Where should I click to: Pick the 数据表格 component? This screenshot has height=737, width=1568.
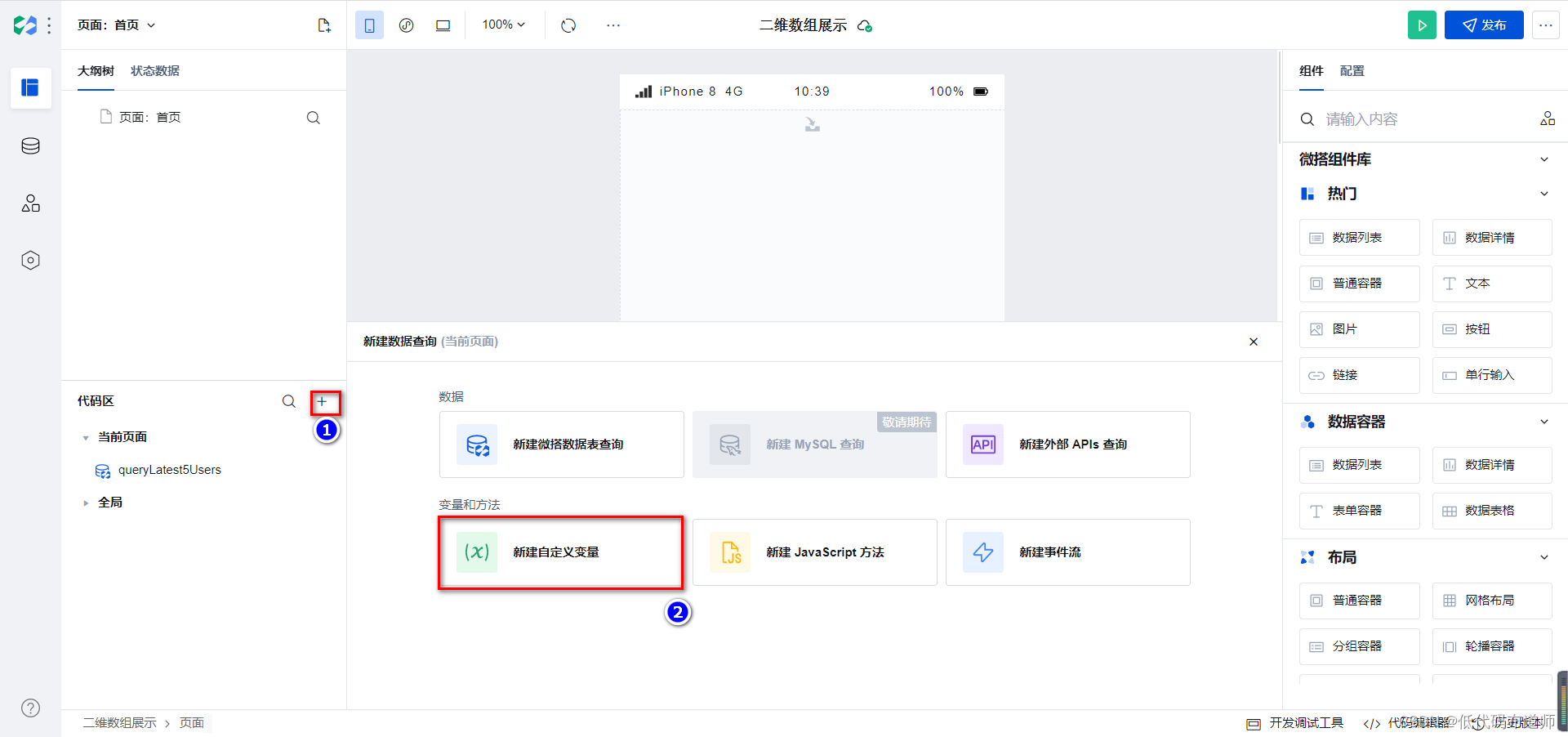coord(1492,511)
